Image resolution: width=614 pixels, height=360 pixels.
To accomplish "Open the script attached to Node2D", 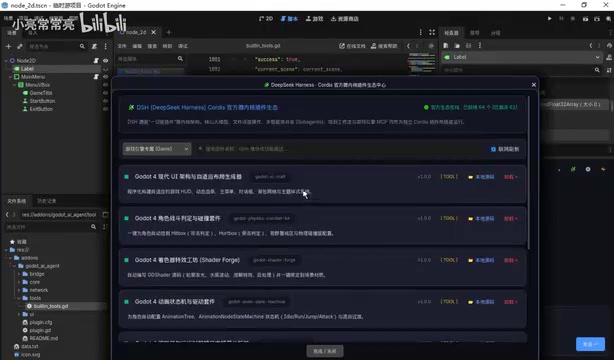I will click(x=96, y=61).
